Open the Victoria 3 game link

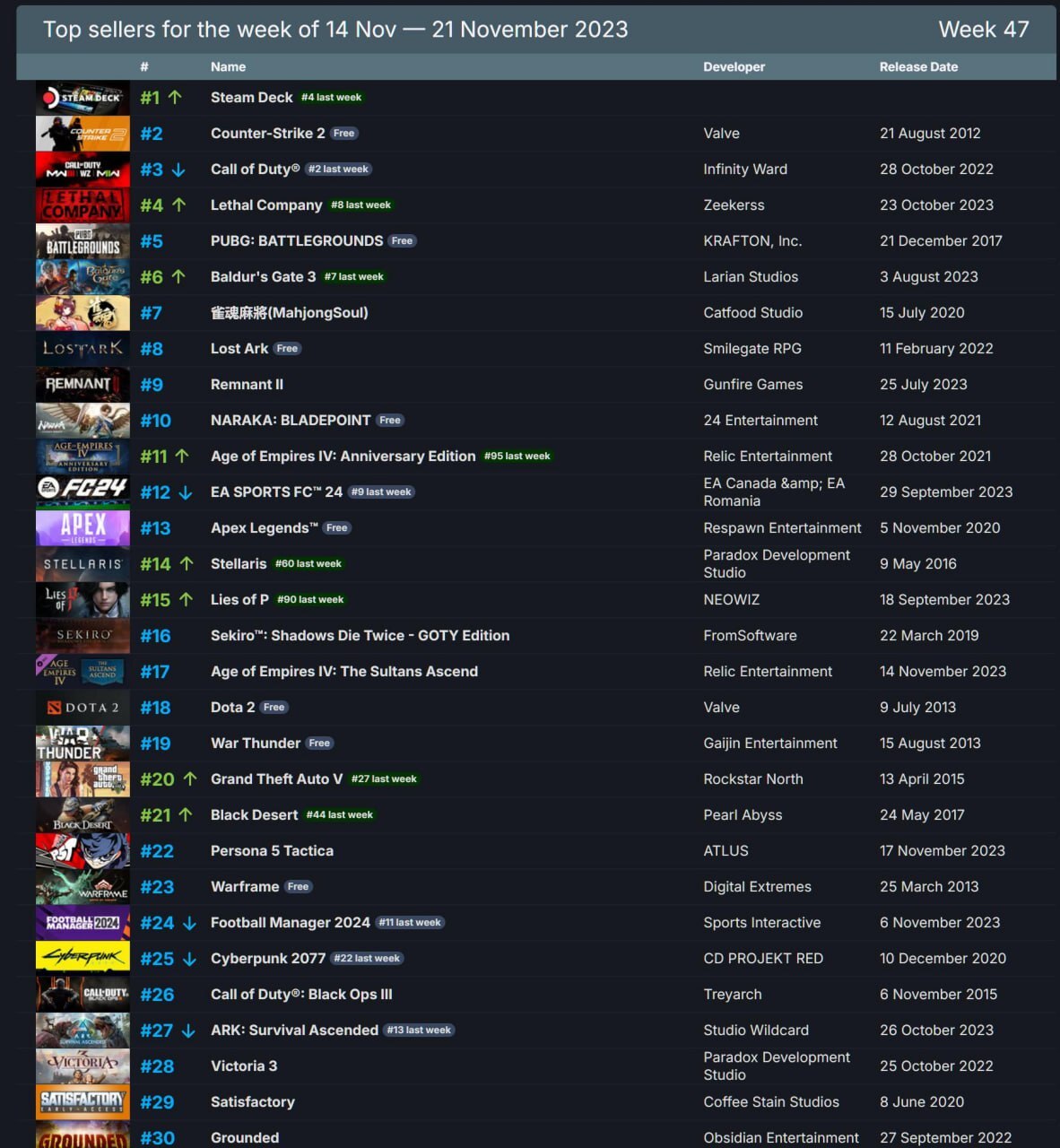pos(244,1065)
